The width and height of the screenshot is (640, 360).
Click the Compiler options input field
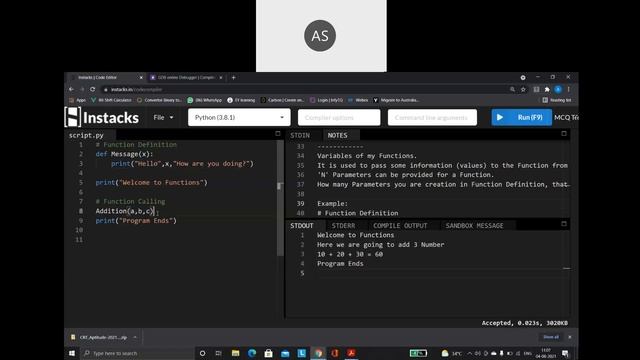[x=339, y=118]
